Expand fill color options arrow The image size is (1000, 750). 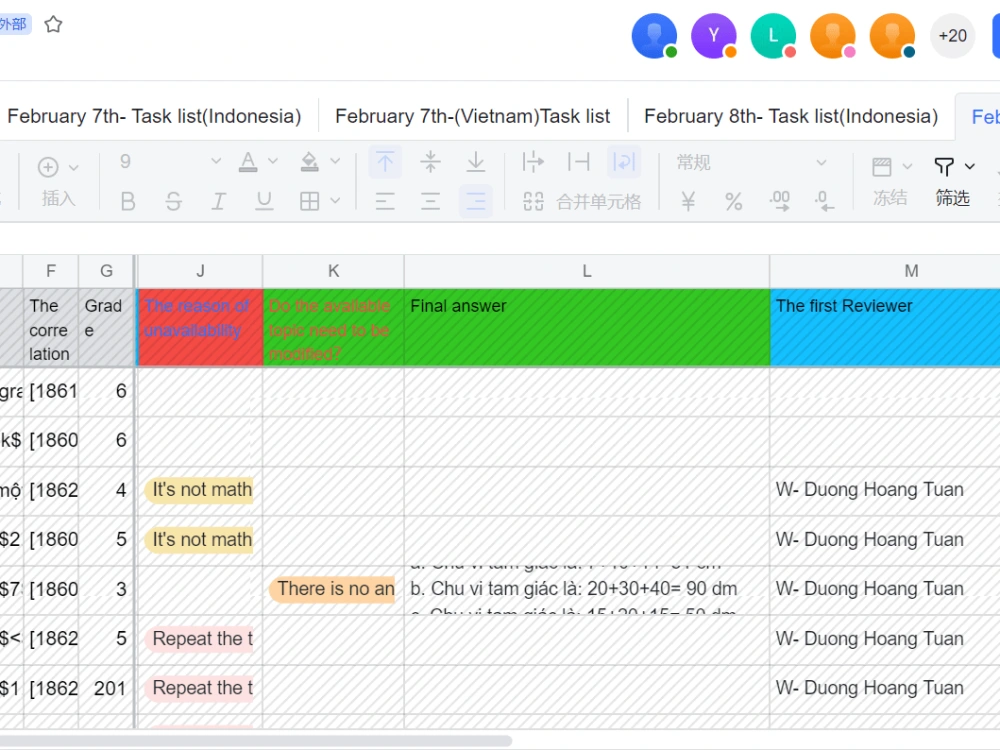(335, 162)
